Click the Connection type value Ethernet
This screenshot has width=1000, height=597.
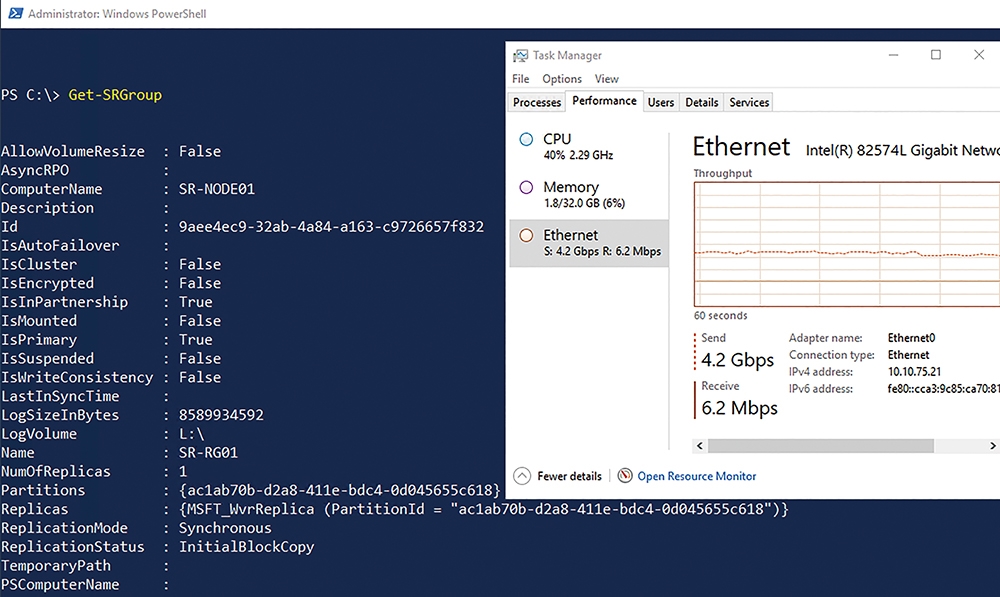[908, 355]
